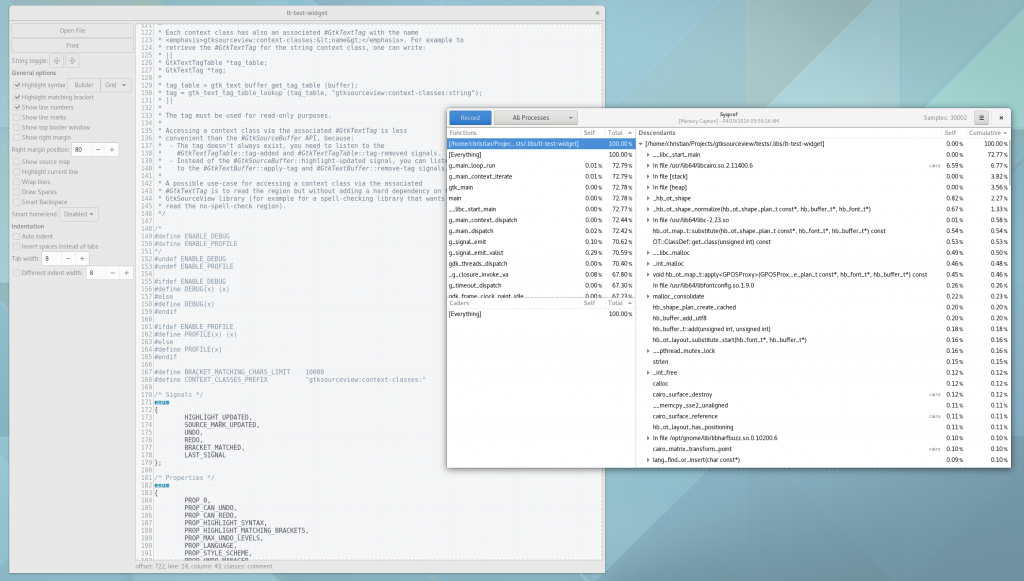Expand the libcairo.so.2.11400.6 file node
Screen dimensions: 1024x581
pyautogui.click(x=648, y=166)
